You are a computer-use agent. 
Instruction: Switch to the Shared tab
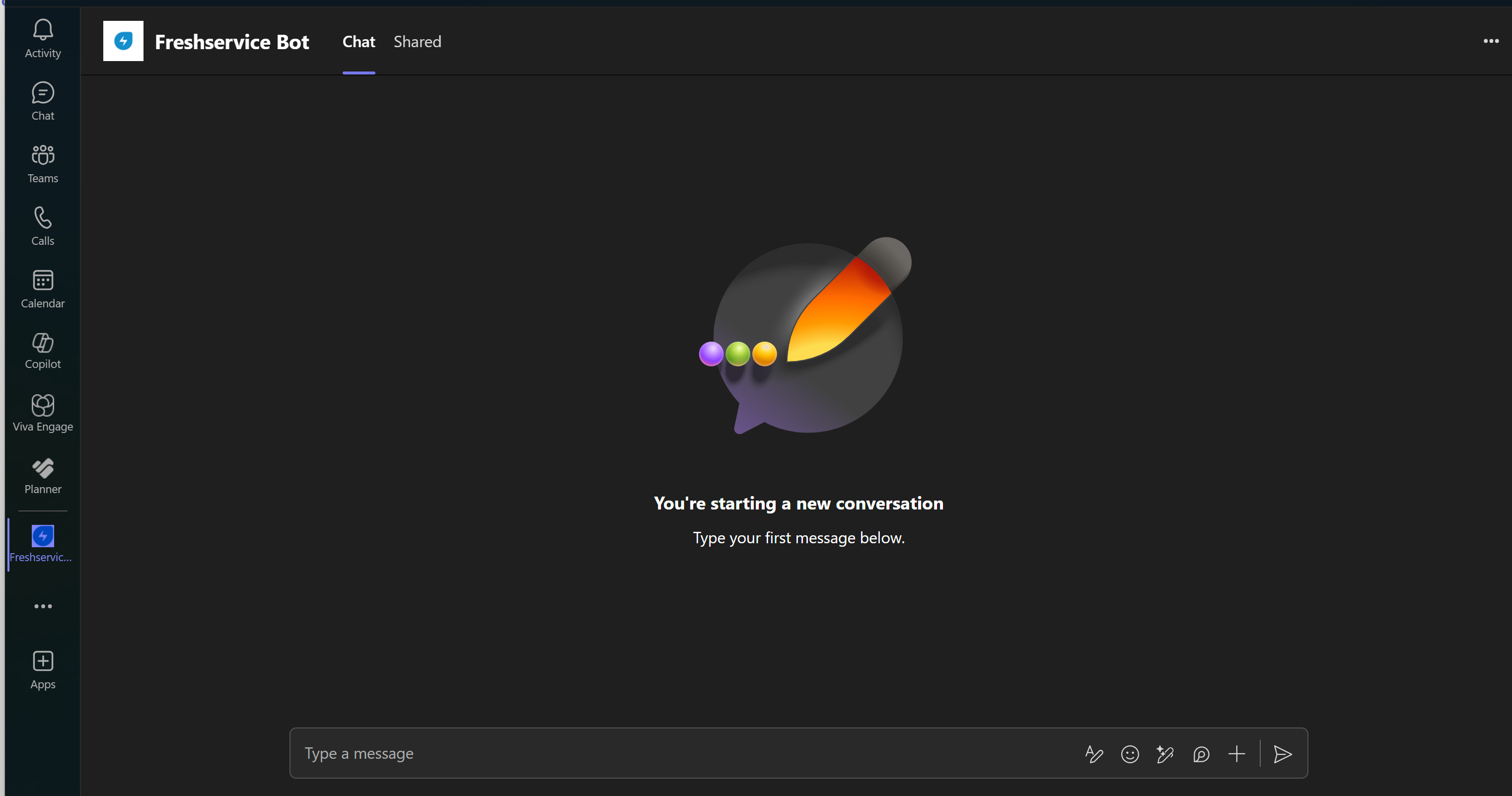[x=417, y=42]
